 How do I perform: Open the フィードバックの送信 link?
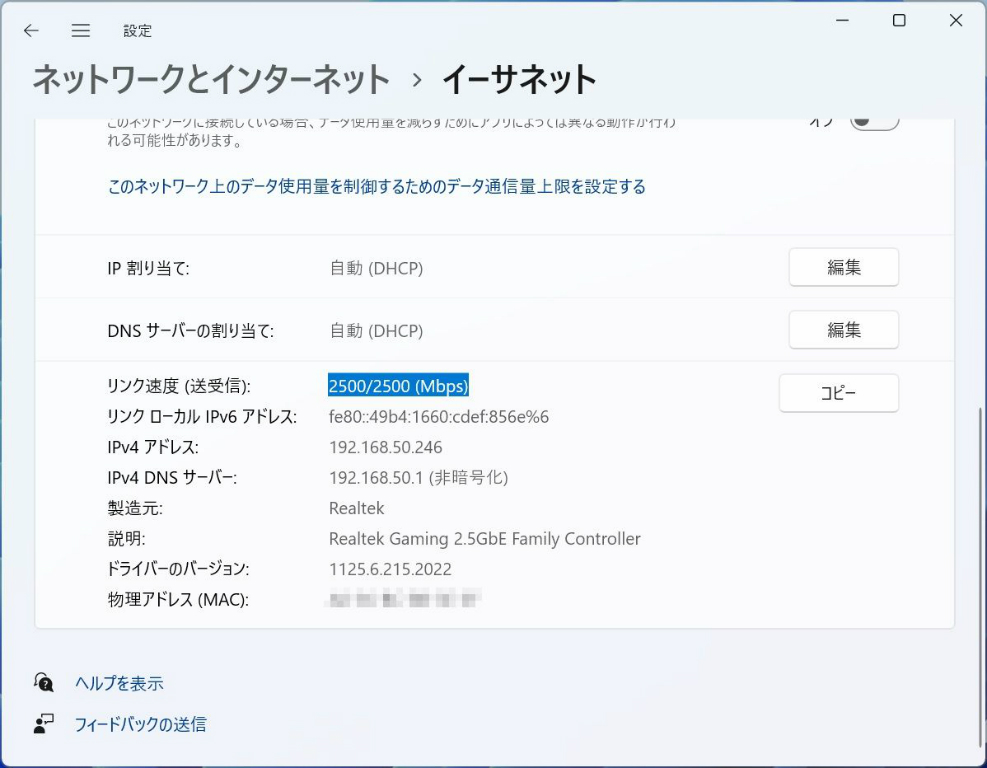(140, 725)
